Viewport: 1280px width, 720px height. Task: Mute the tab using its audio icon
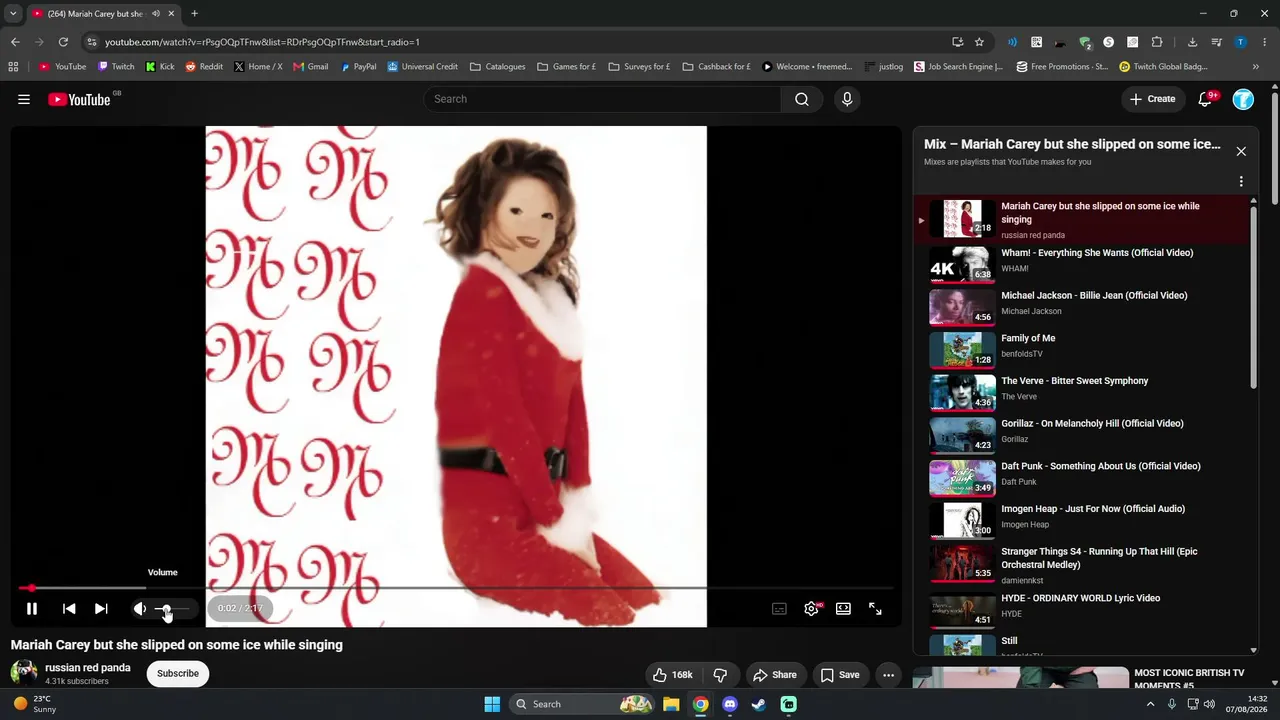pyautogui.click(x=156, y=14)
